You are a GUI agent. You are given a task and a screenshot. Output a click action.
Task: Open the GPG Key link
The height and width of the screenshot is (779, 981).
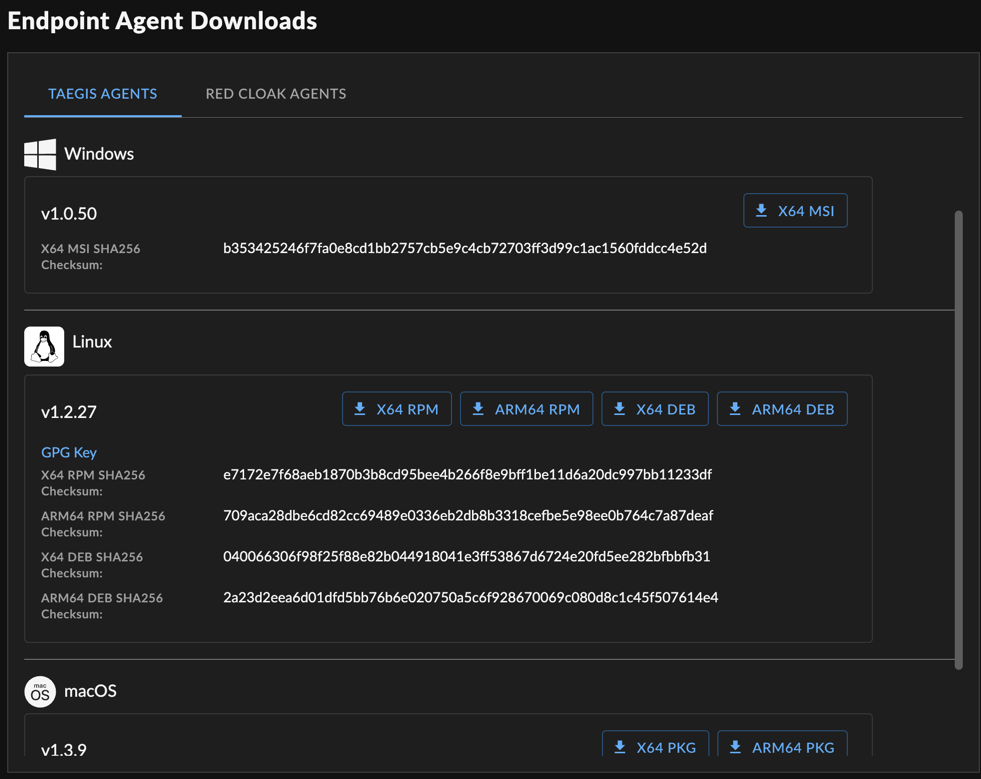tap(69, 452)
